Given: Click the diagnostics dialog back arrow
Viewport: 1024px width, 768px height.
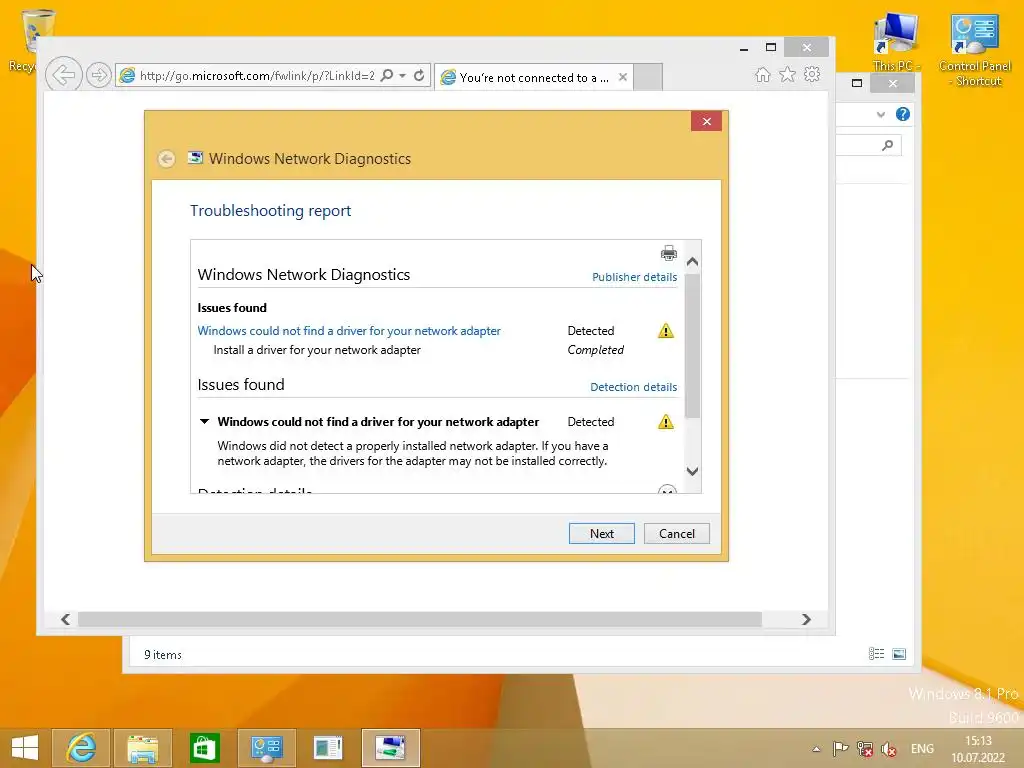Looking at the screenshot, I should (167, 159).
